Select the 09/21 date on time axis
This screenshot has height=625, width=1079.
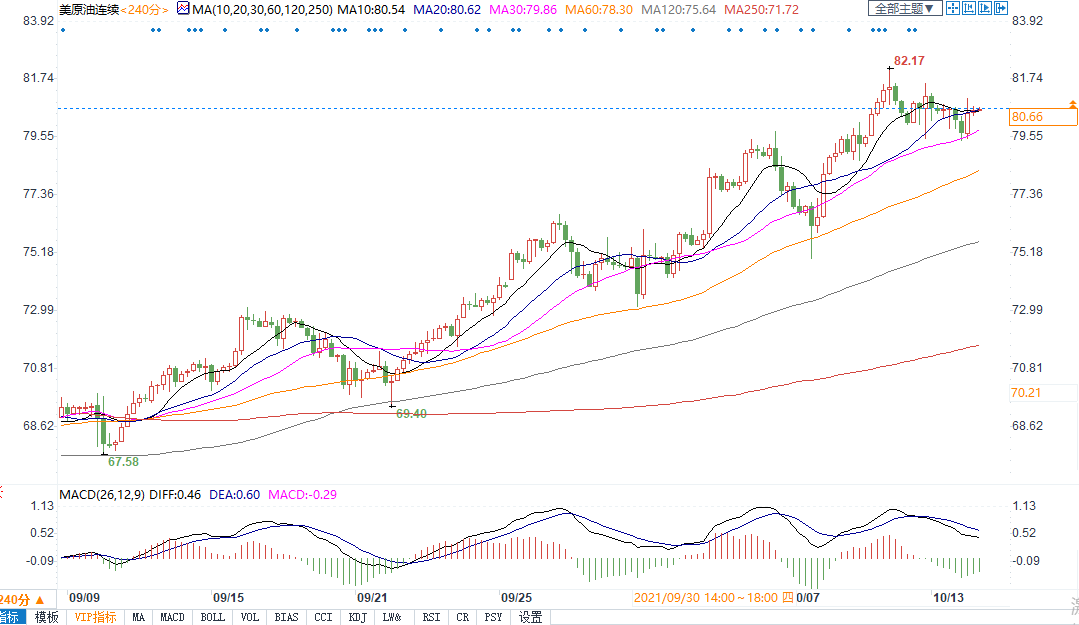(x=372, y=597)
